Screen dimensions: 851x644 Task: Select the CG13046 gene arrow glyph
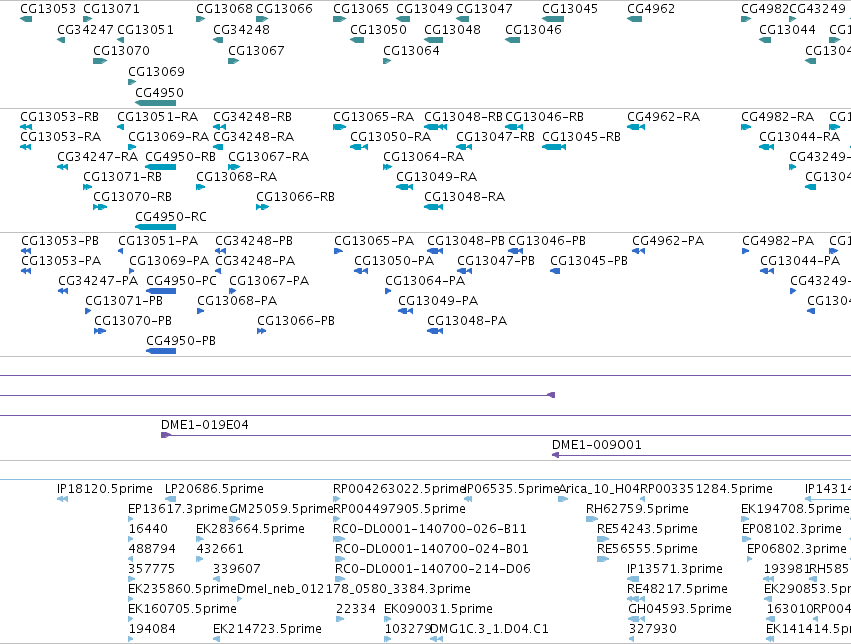click(512, 40)
